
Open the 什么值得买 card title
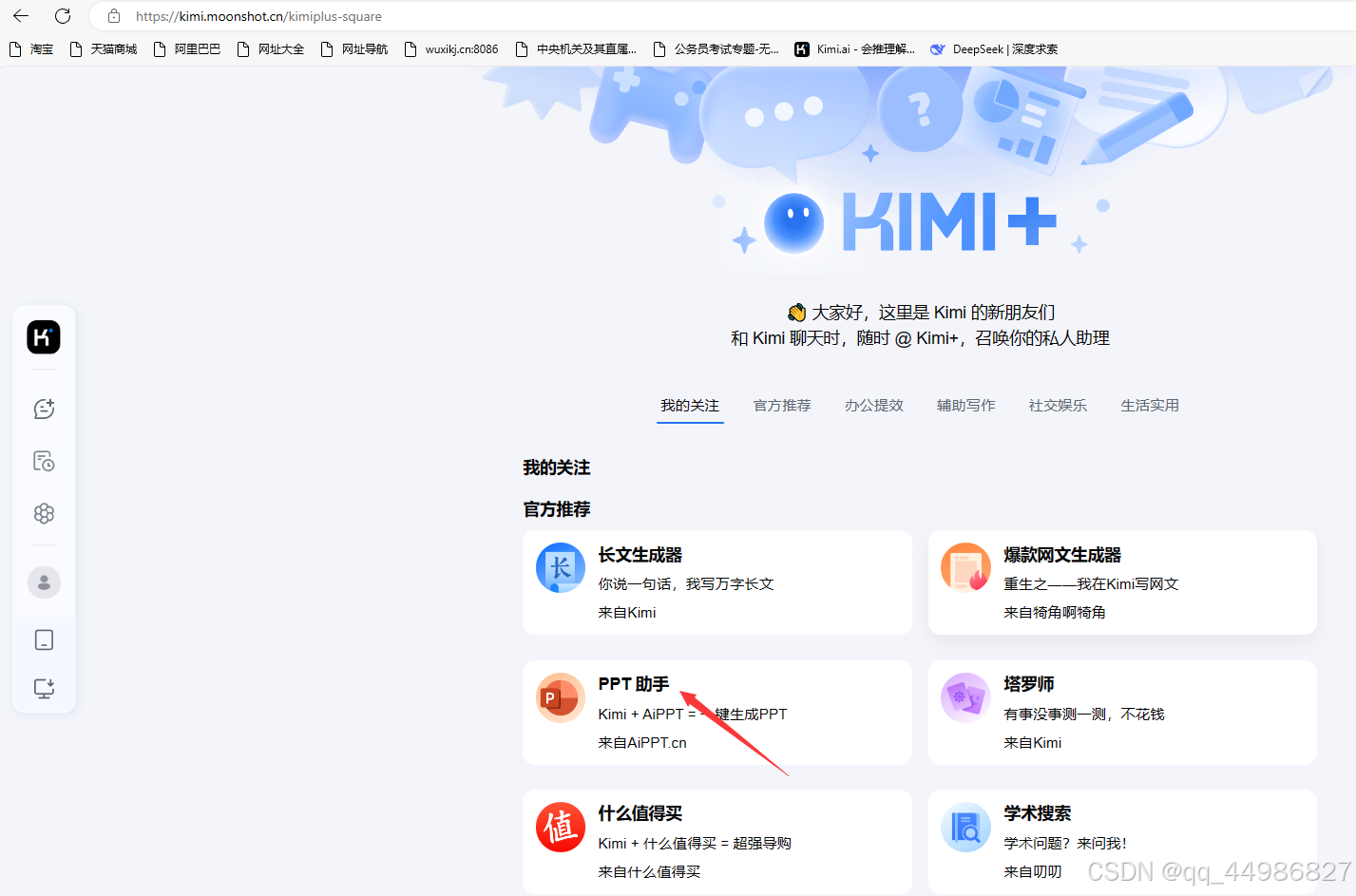[640, 813]
